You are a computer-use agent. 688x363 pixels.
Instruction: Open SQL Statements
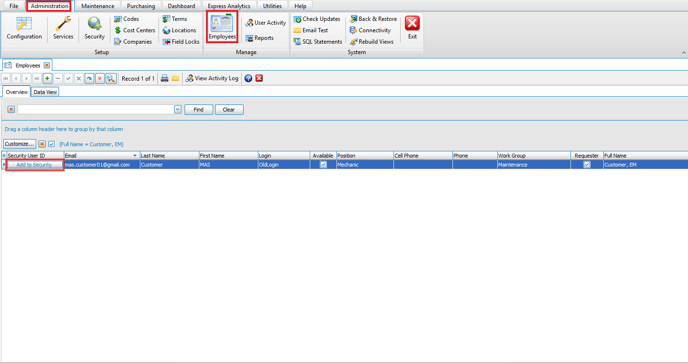coord(318,42)
